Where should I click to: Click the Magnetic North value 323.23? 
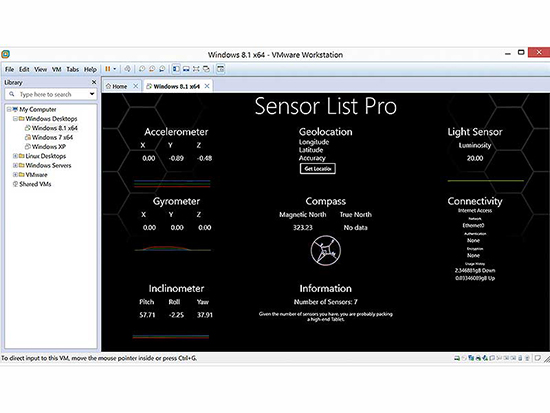tap(303, 228)
